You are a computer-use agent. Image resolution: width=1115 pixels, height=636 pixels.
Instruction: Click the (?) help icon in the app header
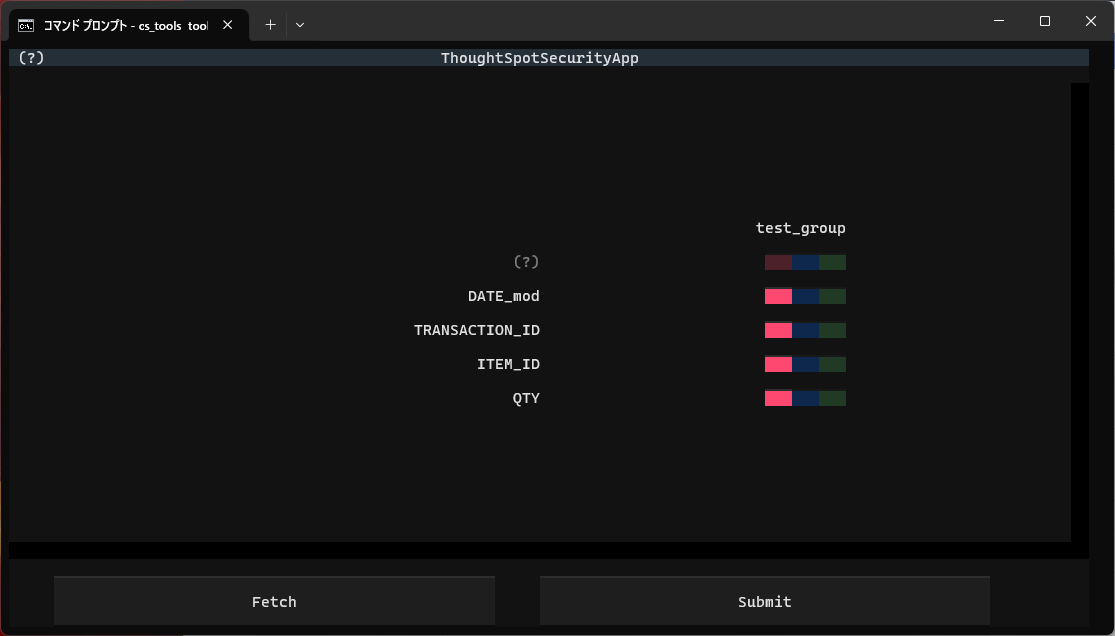click(x=31, y=58)
